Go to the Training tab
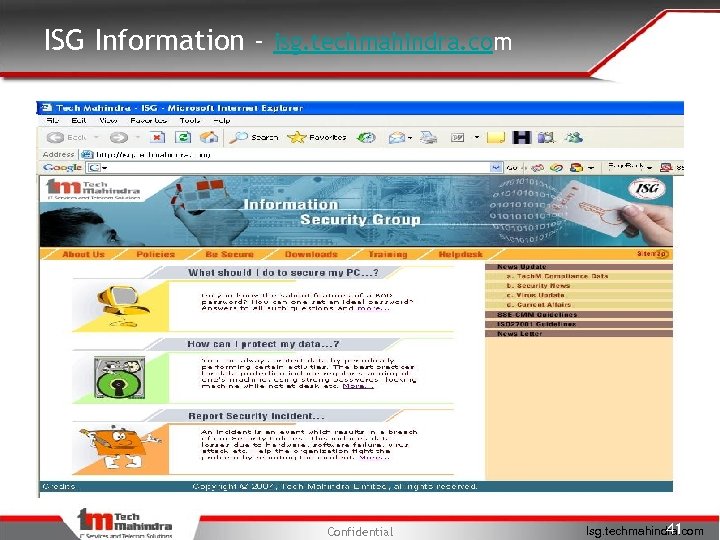720x540 pixels. 388,254
